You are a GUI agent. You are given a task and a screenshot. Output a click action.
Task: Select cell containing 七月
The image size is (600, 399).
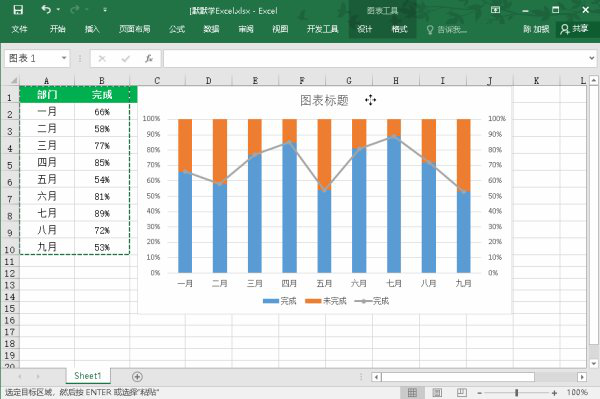pyautogui.click(x=47, y=213)
